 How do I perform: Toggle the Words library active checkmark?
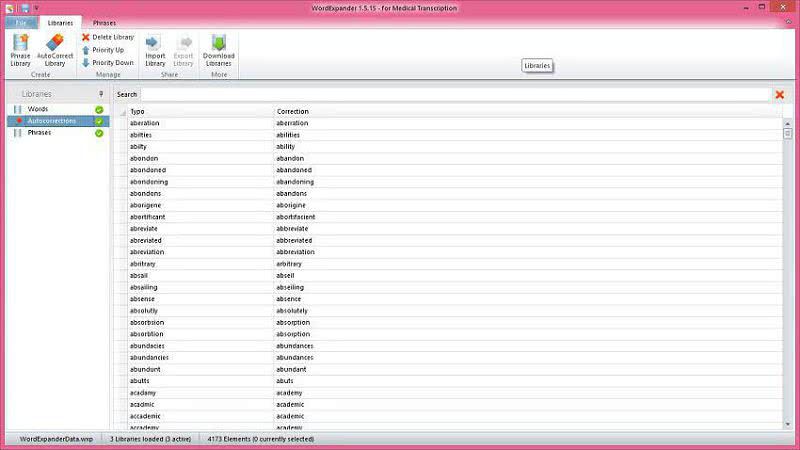click(x=99, y=109)
